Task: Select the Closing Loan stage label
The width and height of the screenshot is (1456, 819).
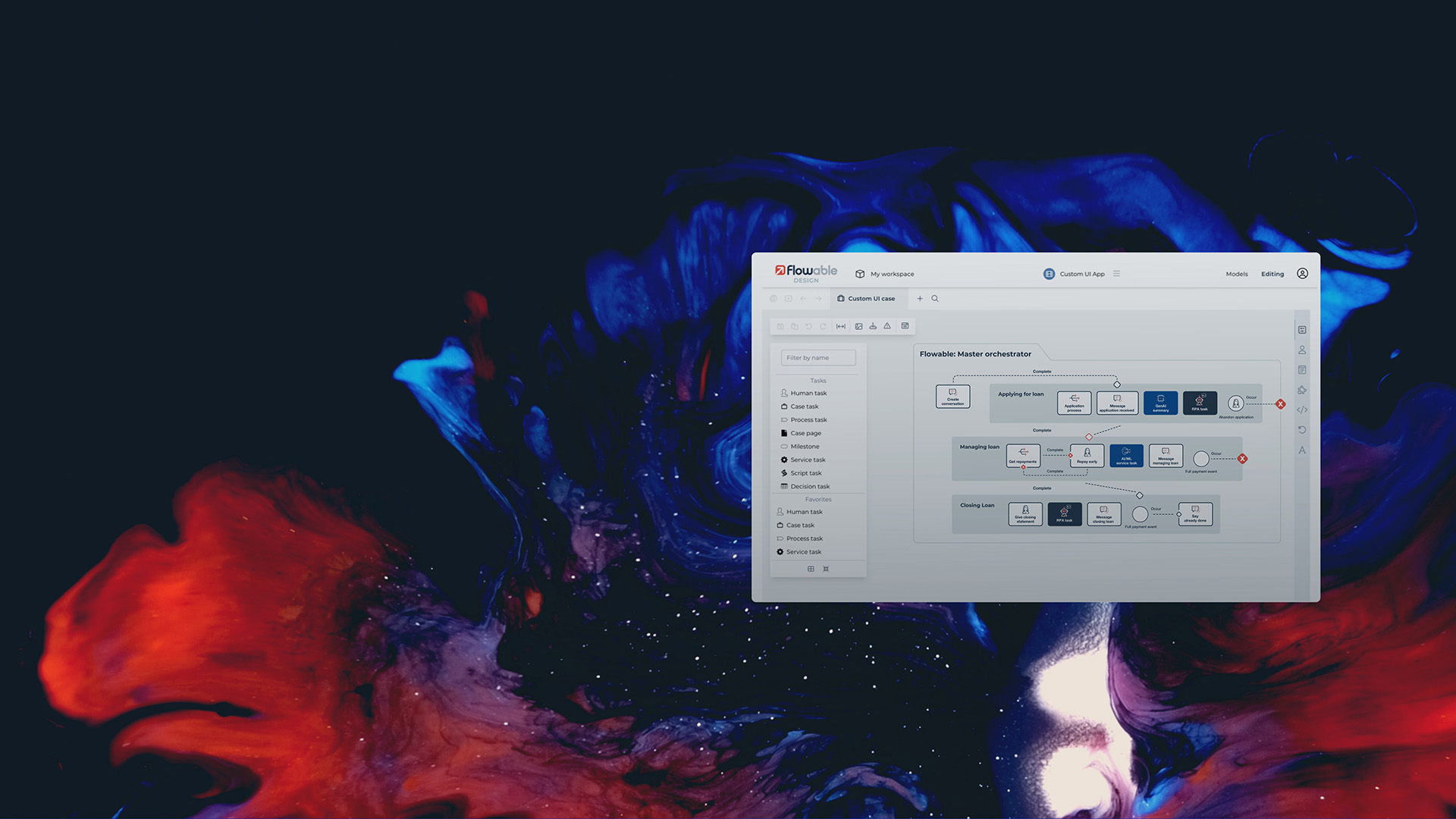Action: click(977, 505)
